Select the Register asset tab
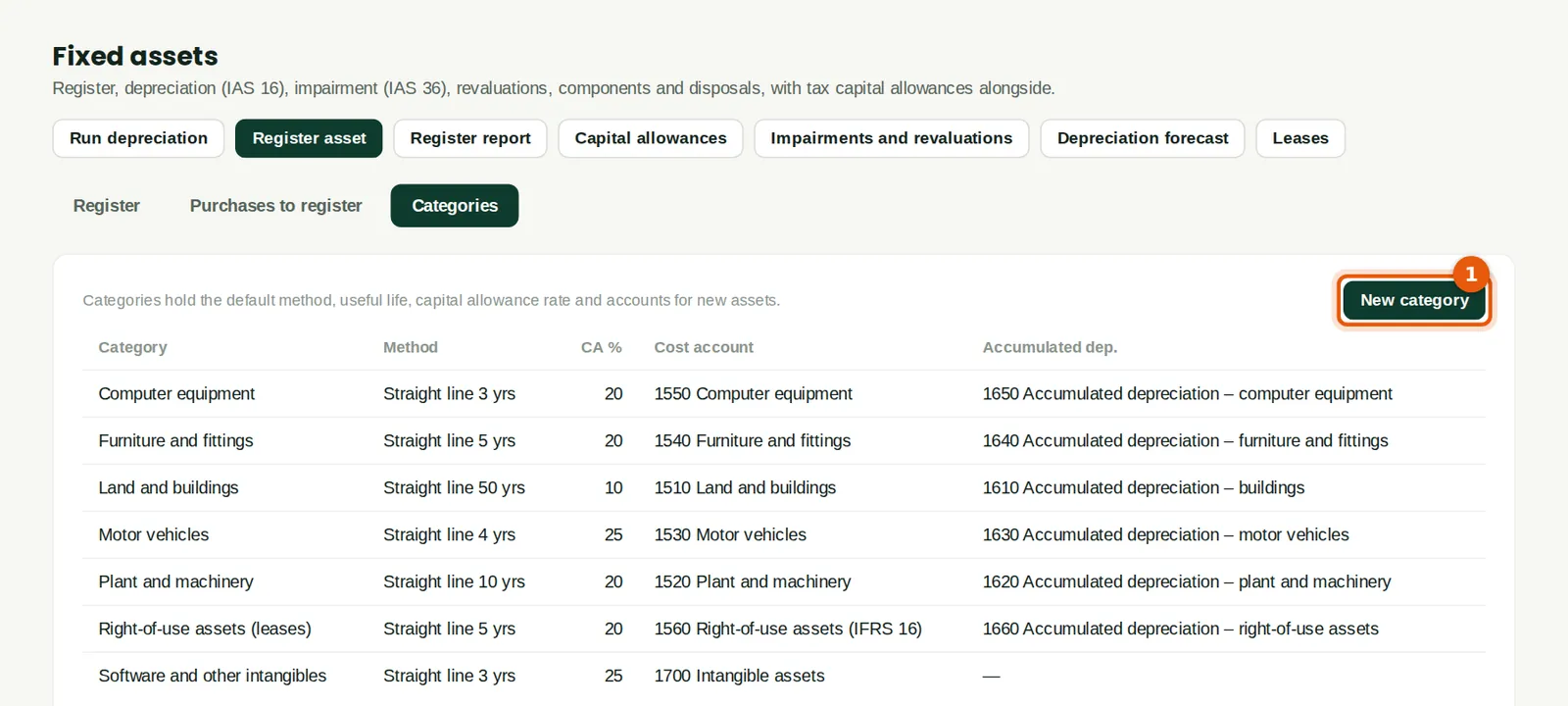Viewport: 1568px width, 706px height. coord(309,138)
